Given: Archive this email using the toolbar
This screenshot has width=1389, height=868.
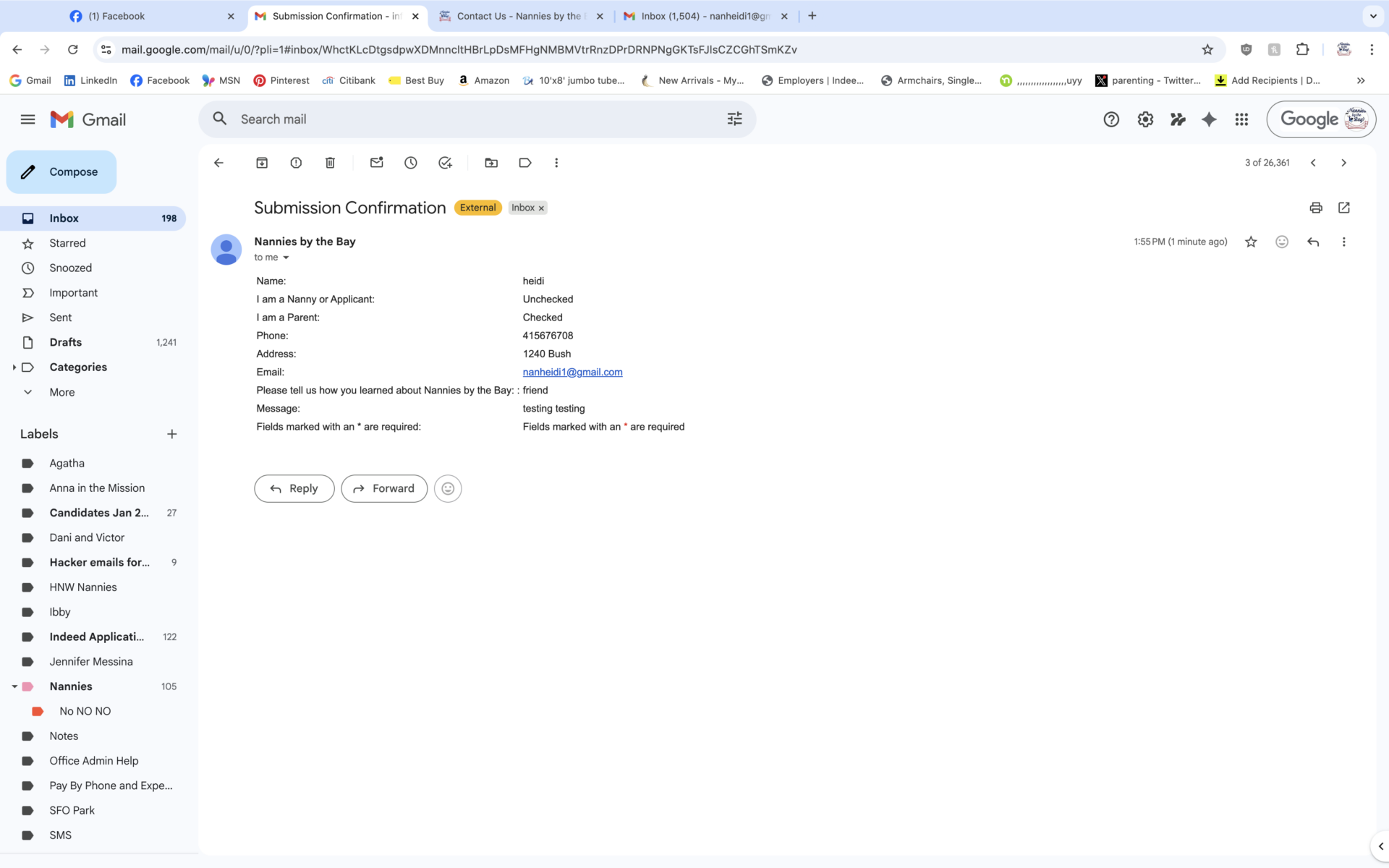Looking at the screenshot, I should point(262,163).
